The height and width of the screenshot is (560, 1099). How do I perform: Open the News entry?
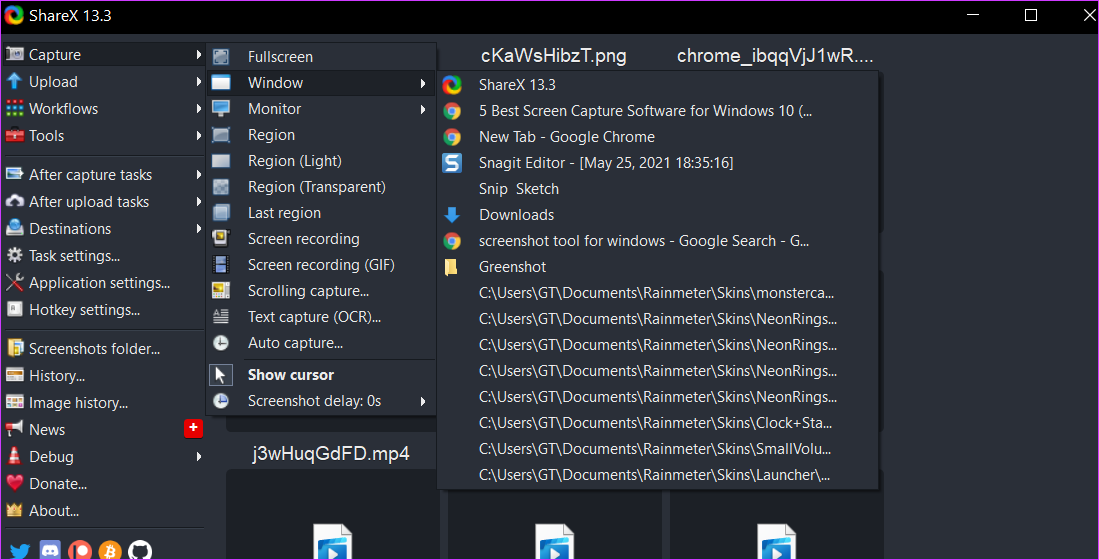(103, 429)
